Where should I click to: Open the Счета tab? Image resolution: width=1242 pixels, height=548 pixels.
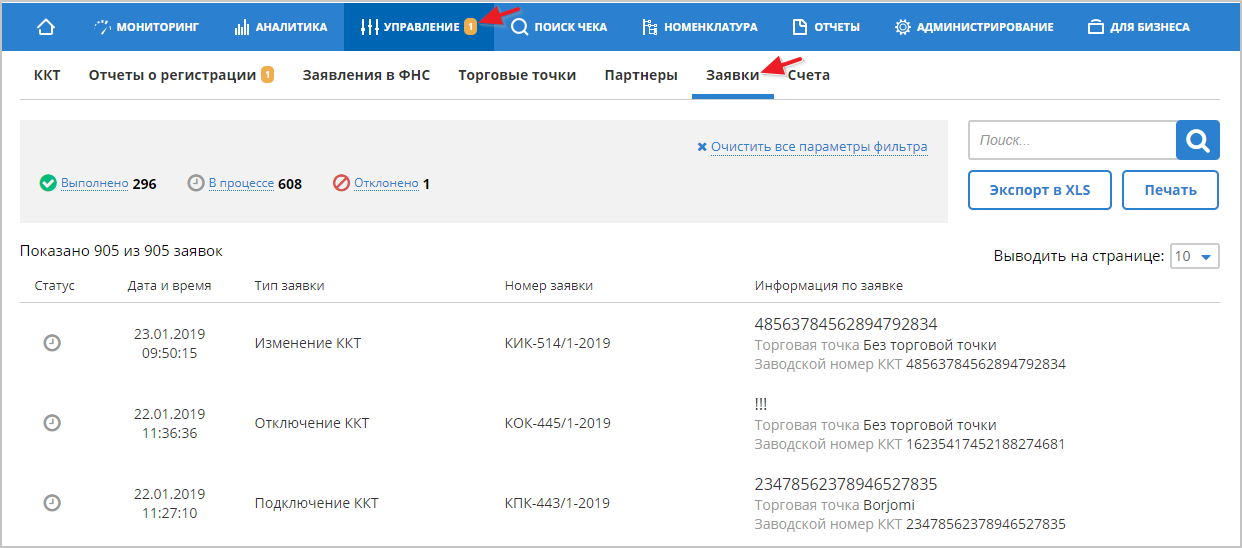(x=808, y=75)
